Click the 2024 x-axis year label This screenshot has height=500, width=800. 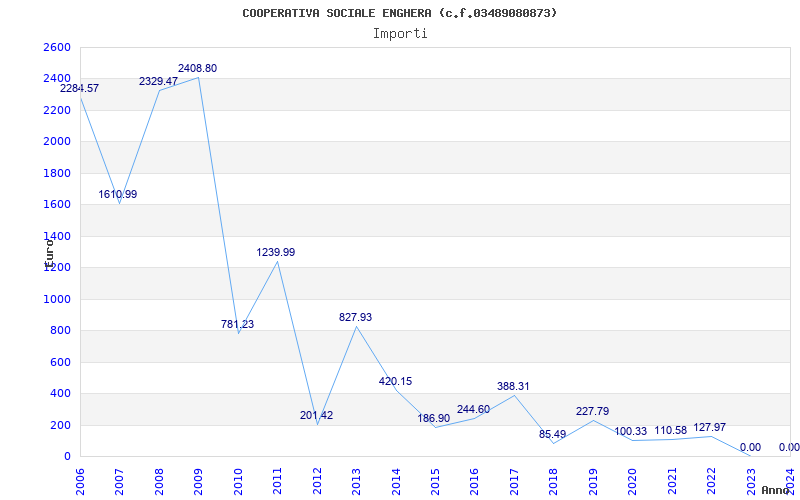(x=790, y=482)
